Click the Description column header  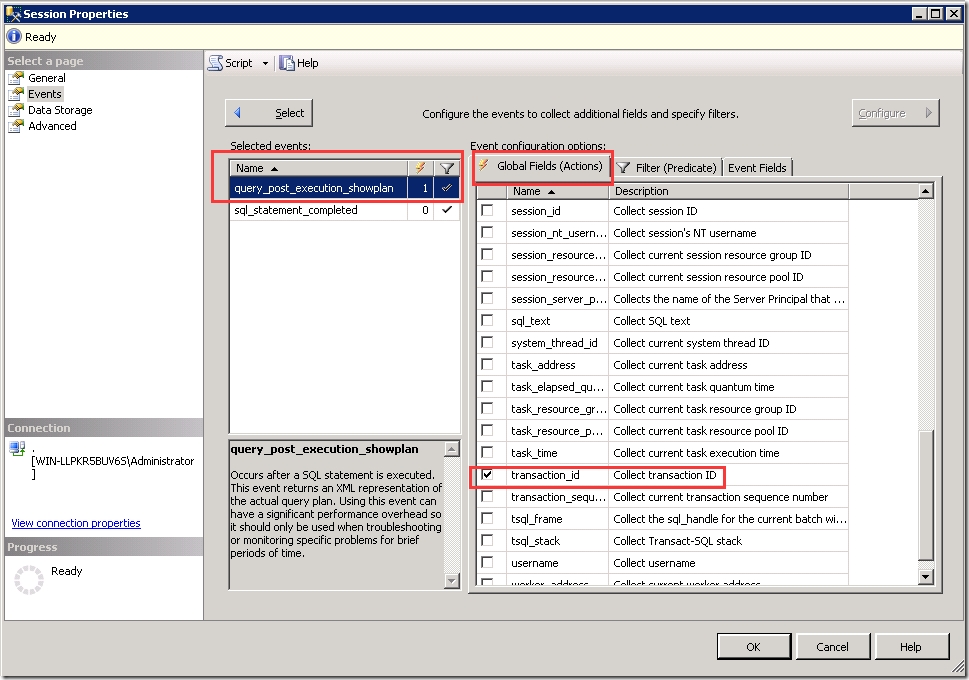click(729, 191)
